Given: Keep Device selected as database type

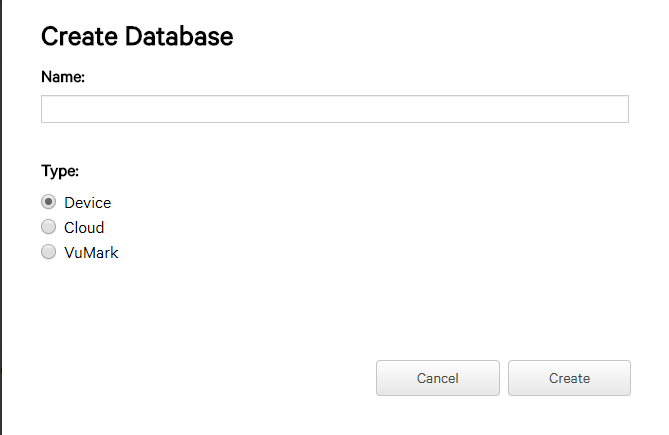Looking at the screenshot, I should (x=49, y=202).
